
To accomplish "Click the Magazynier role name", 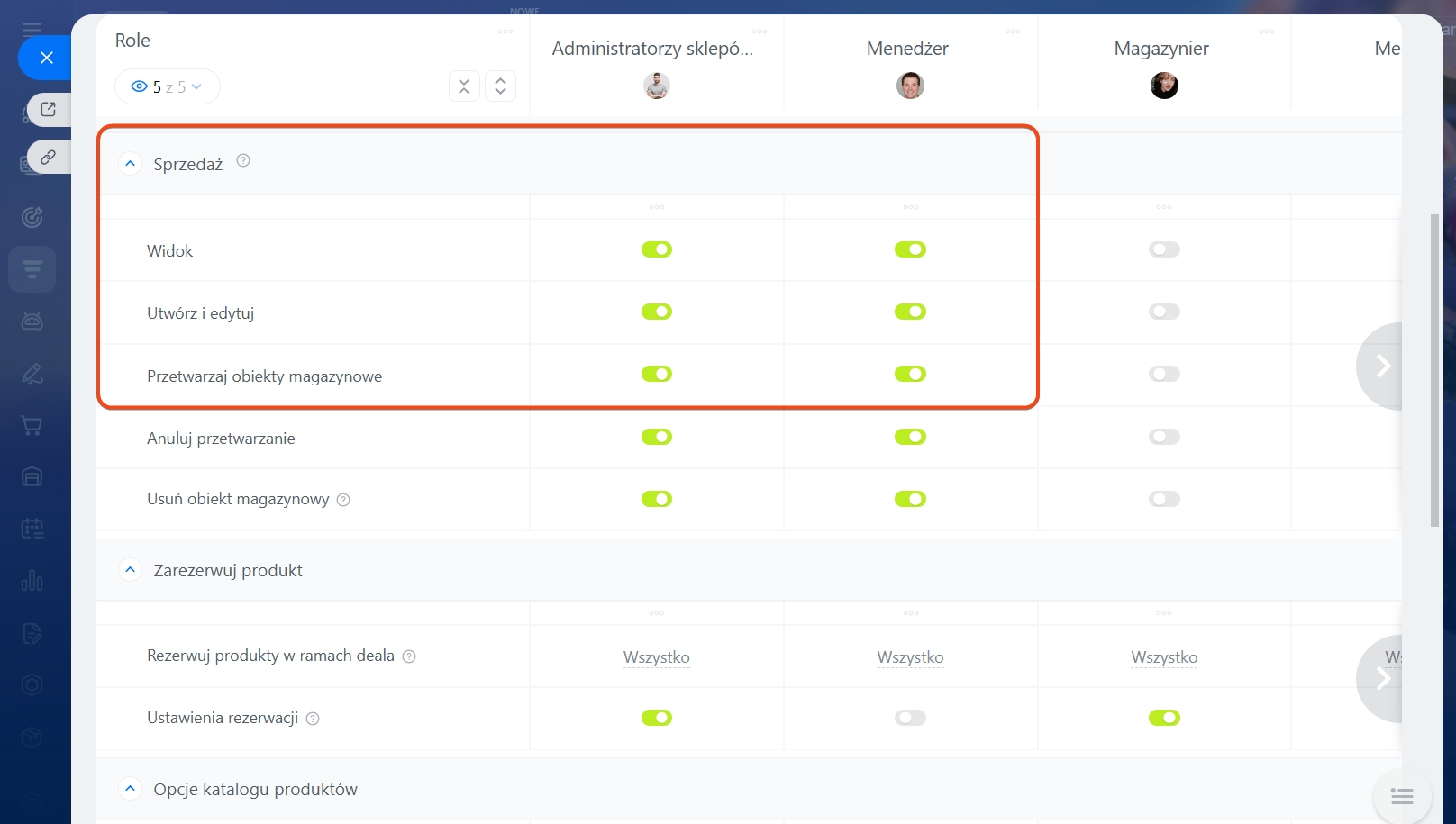I will 1161,49.
